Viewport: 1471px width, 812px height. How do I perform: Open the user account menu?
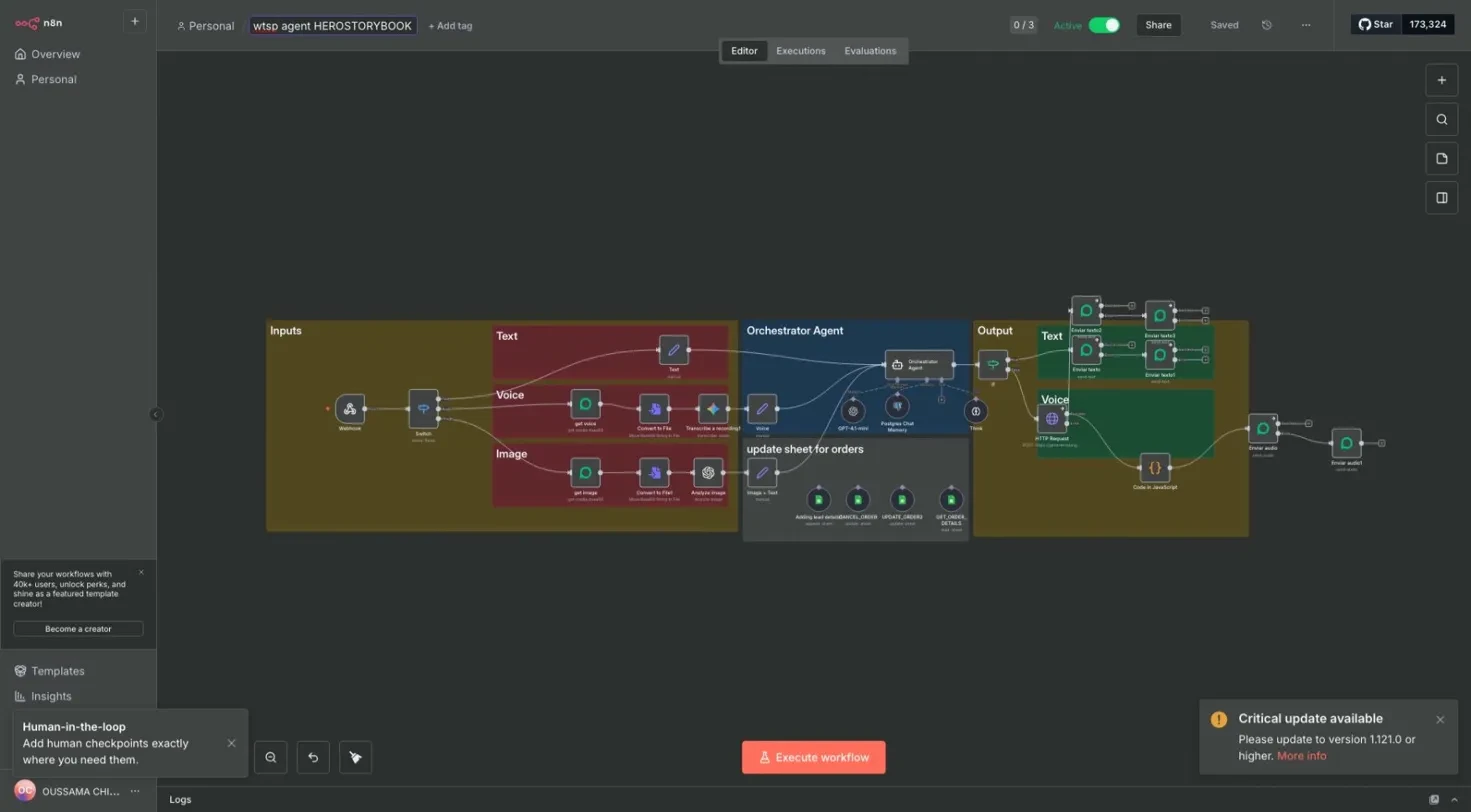[135, 791]
